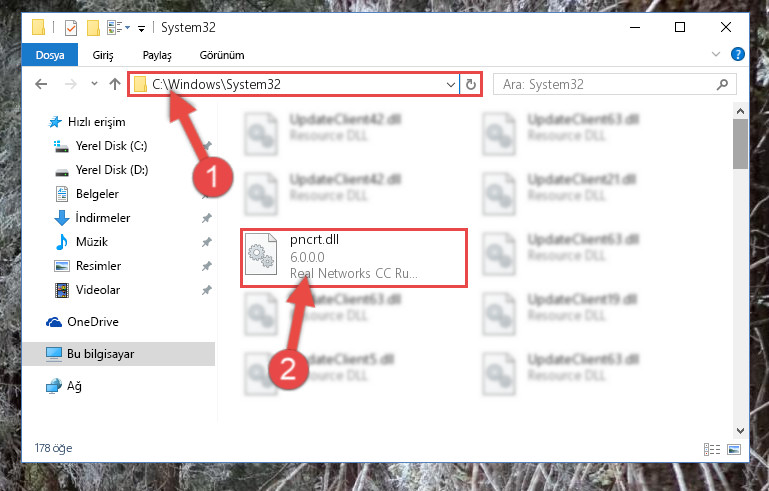Viewport: 769px width, 491px height.
Task: Select Yerel Disk (C:) in sidebar
Action: click(x=111, y=146)
